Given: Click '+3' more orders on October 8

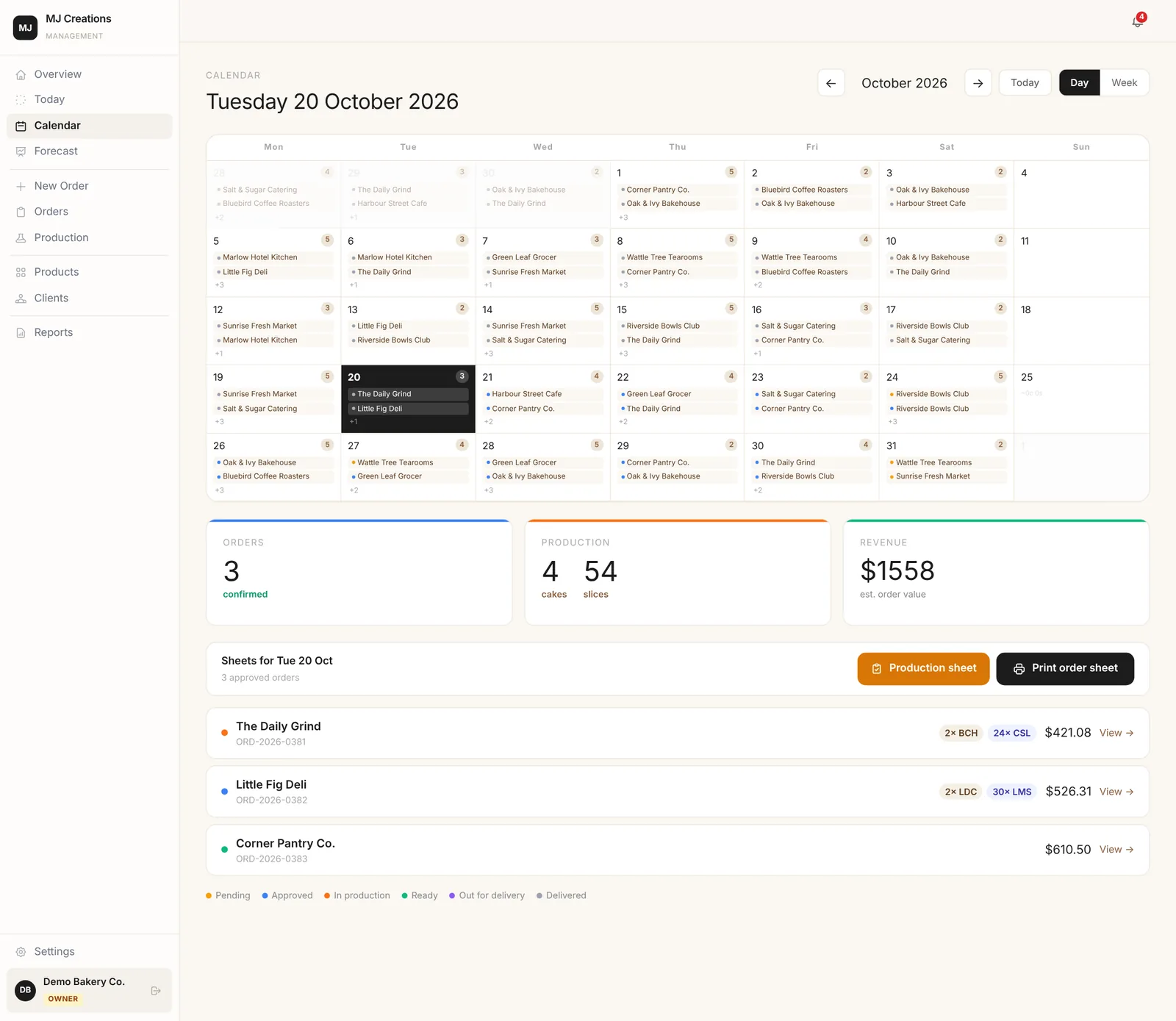Looking at the screenshot, I should [623, 285].
